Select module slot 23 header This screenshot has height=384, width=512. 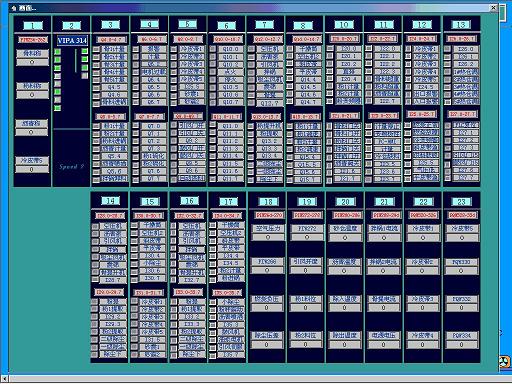[461, 202]
